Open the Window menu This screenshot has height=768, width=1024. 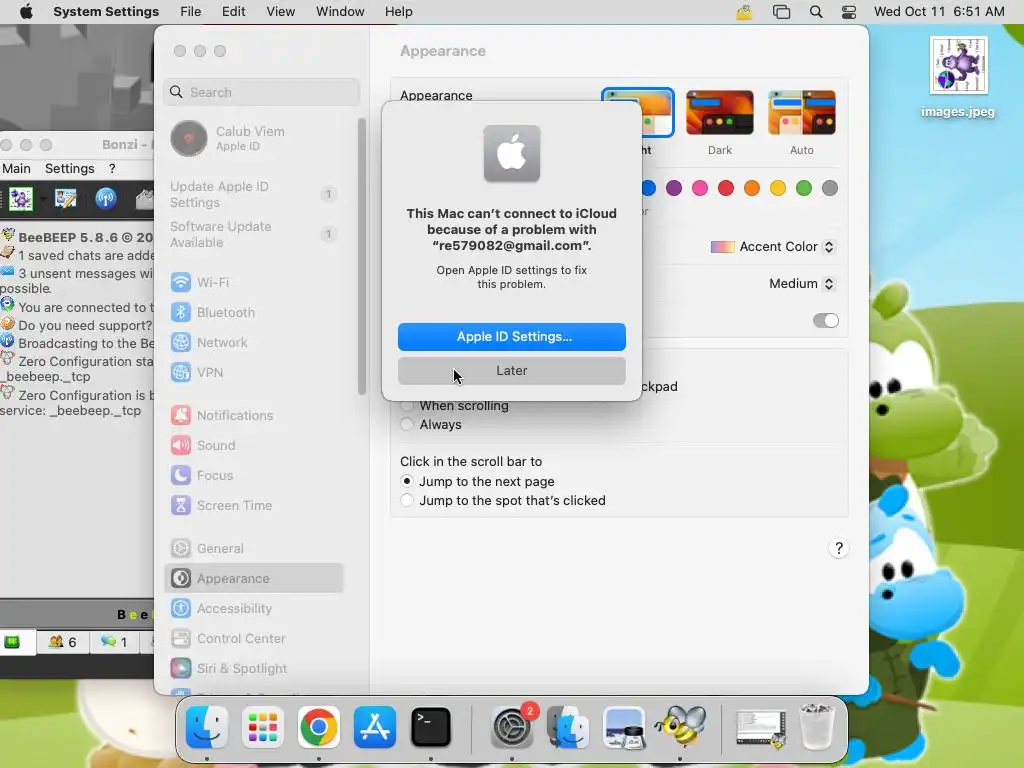340,12
